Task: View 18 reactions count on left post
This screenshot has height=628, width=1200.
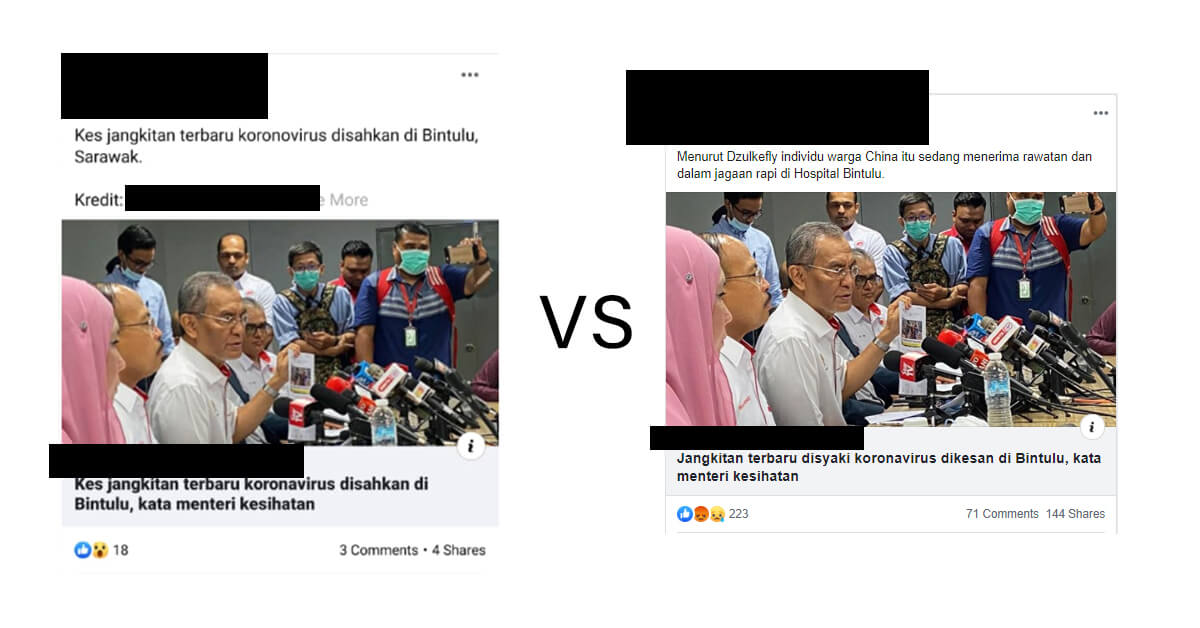Action: tap(120, 550)
